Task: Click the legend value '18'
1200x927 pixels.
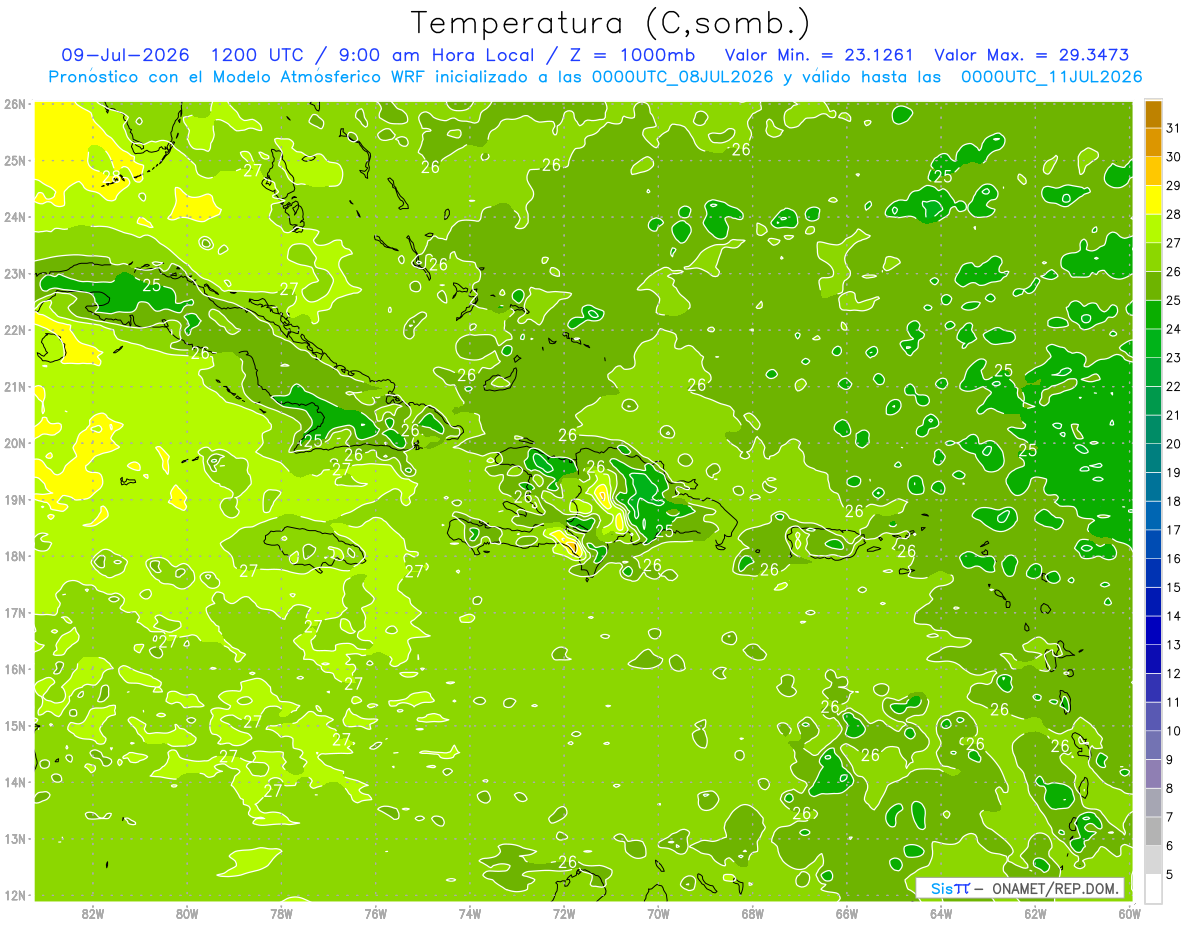Action: (1174, 501)
